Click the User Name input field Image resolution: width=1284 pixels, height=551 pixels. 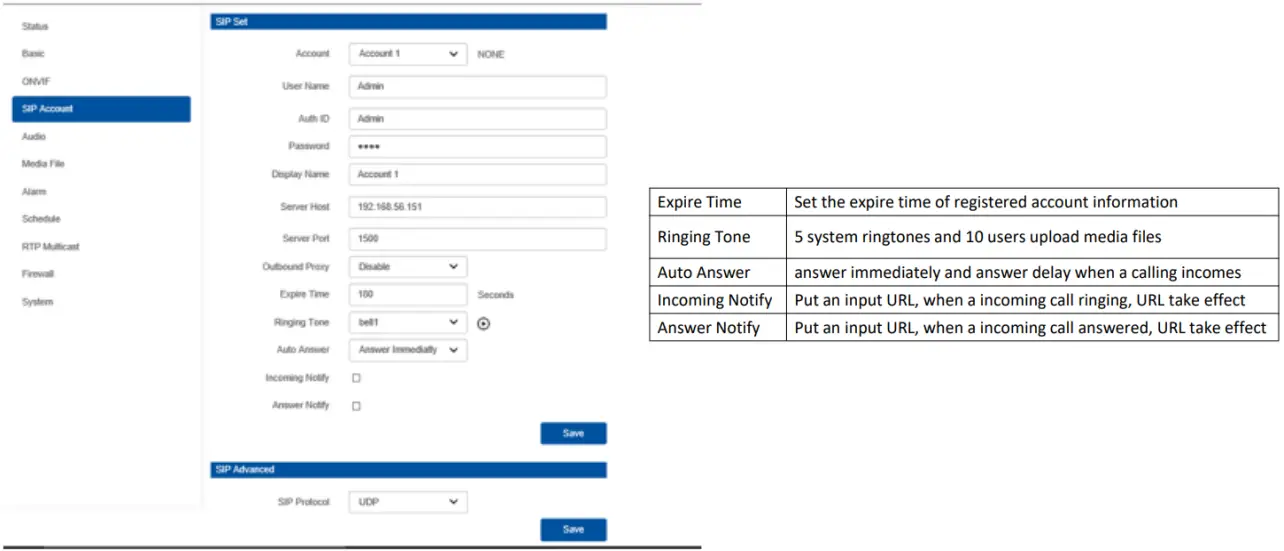pyautogui.click(x=477, y=87)
